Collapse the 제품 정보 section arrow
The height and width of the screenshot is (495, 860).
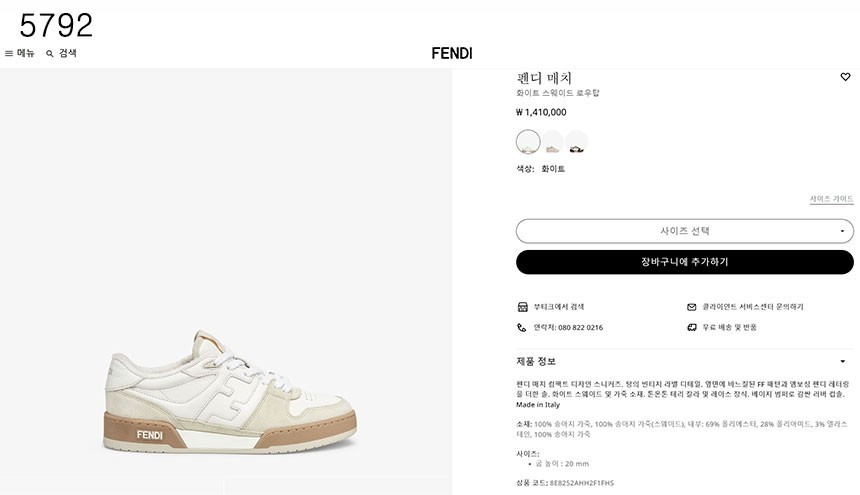point(843,361)
